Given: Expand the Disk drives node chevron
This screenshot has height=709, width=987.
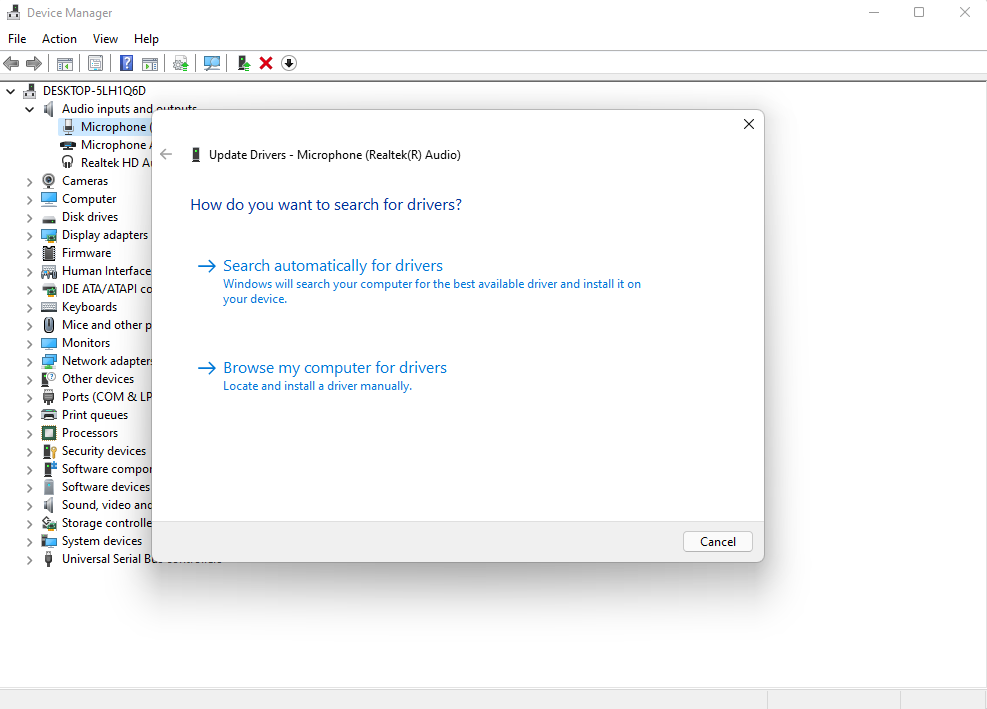Looking at the screenshot, I should [x=30, y=218].
